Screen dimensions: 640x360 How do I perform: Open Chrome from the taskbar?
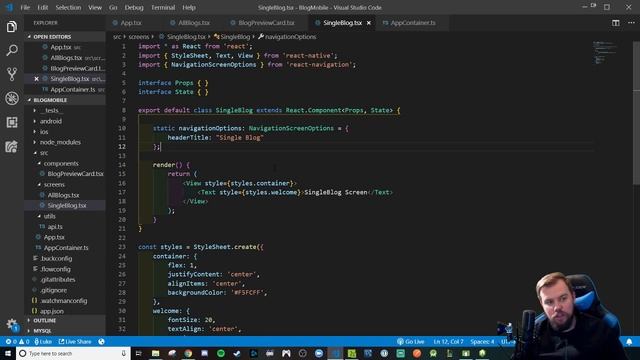[188, 353]
